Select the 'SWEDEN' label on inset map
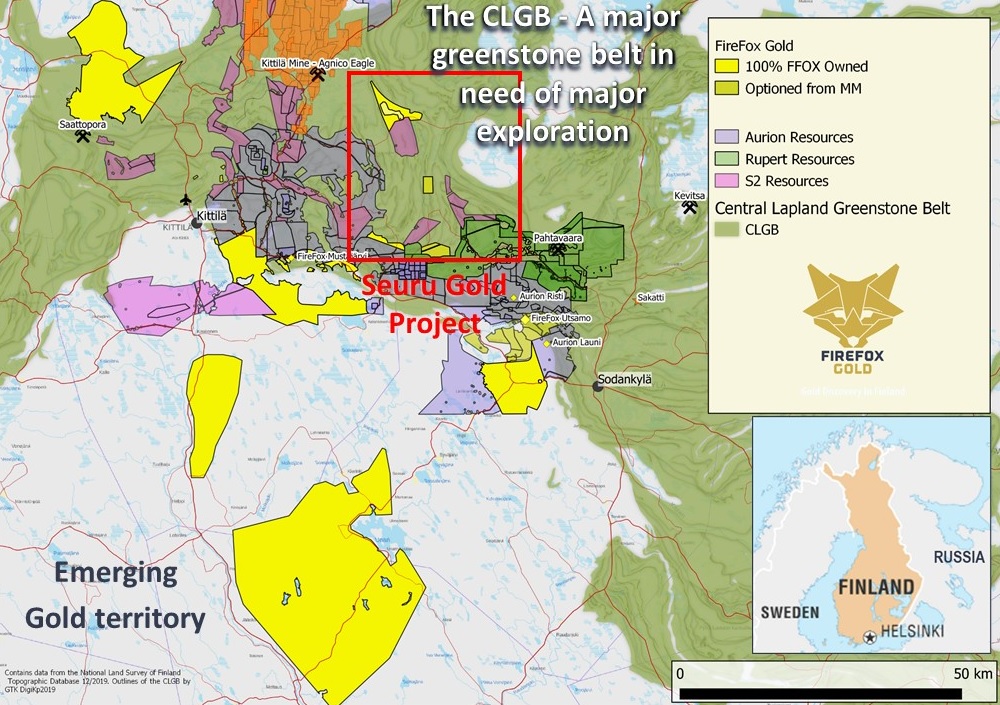The width and height of the screenshot is (1000, 705). tap(790, 612)
